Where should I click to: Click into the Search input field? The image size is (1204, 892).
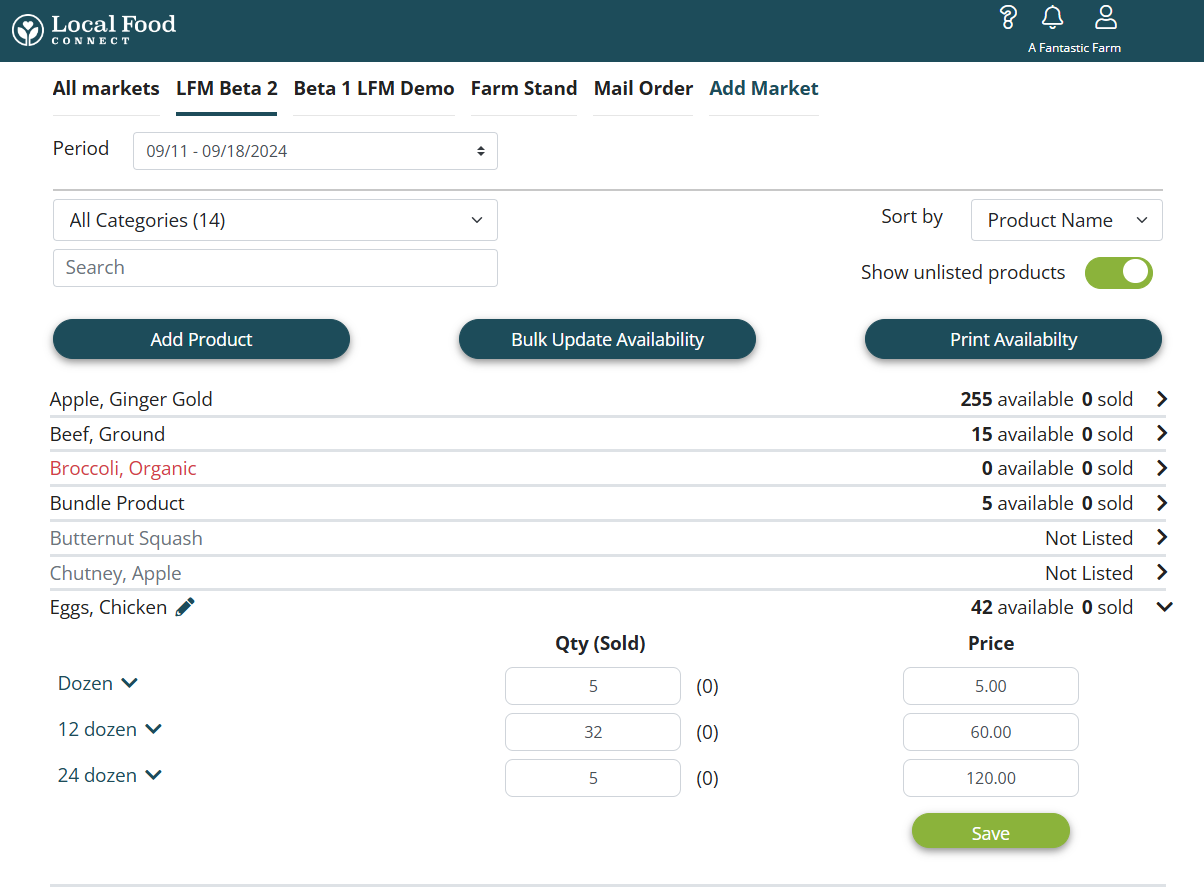point(275,268)
